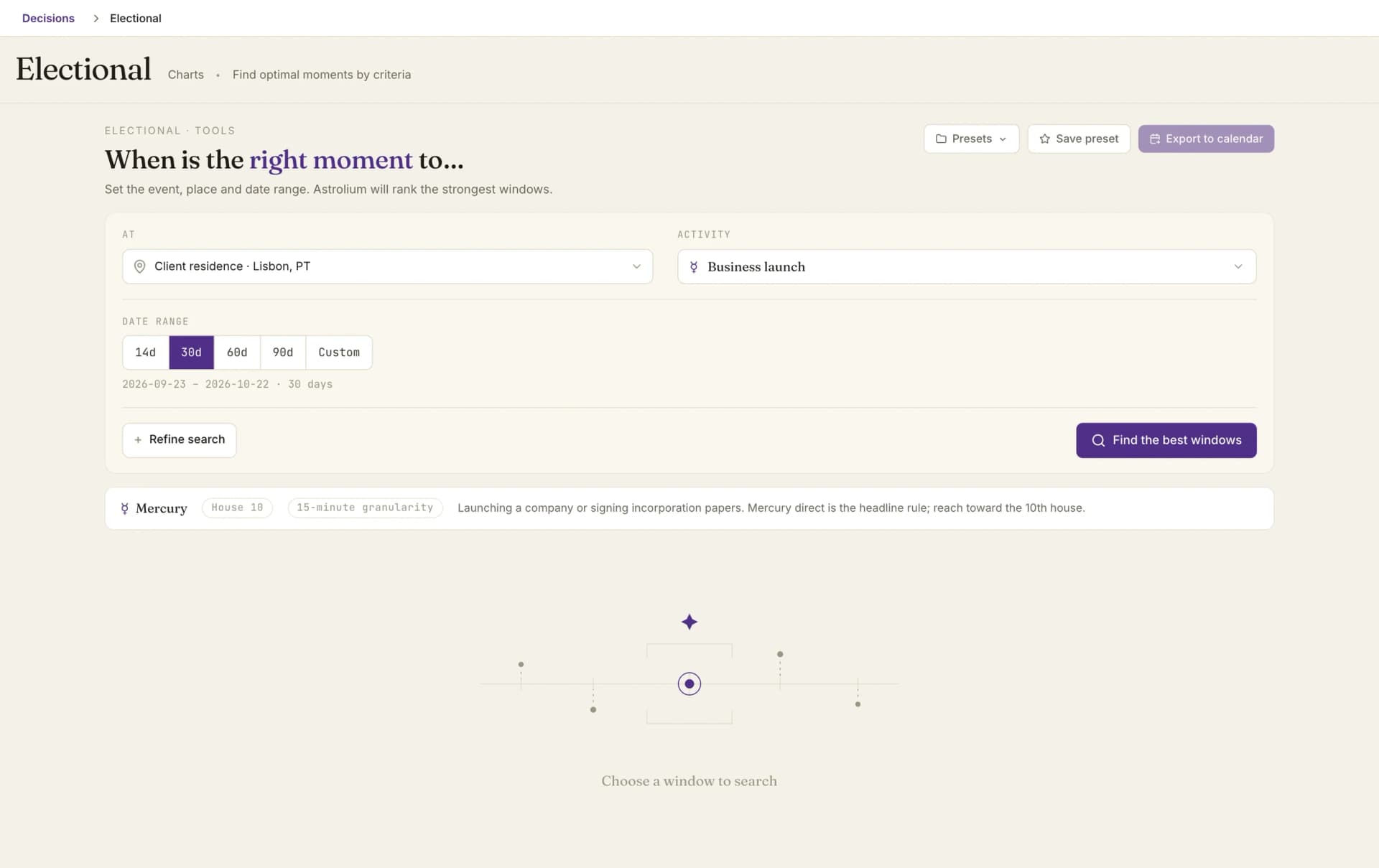Click the Charts label in header

pyautogui.click(x=185, y=75)
